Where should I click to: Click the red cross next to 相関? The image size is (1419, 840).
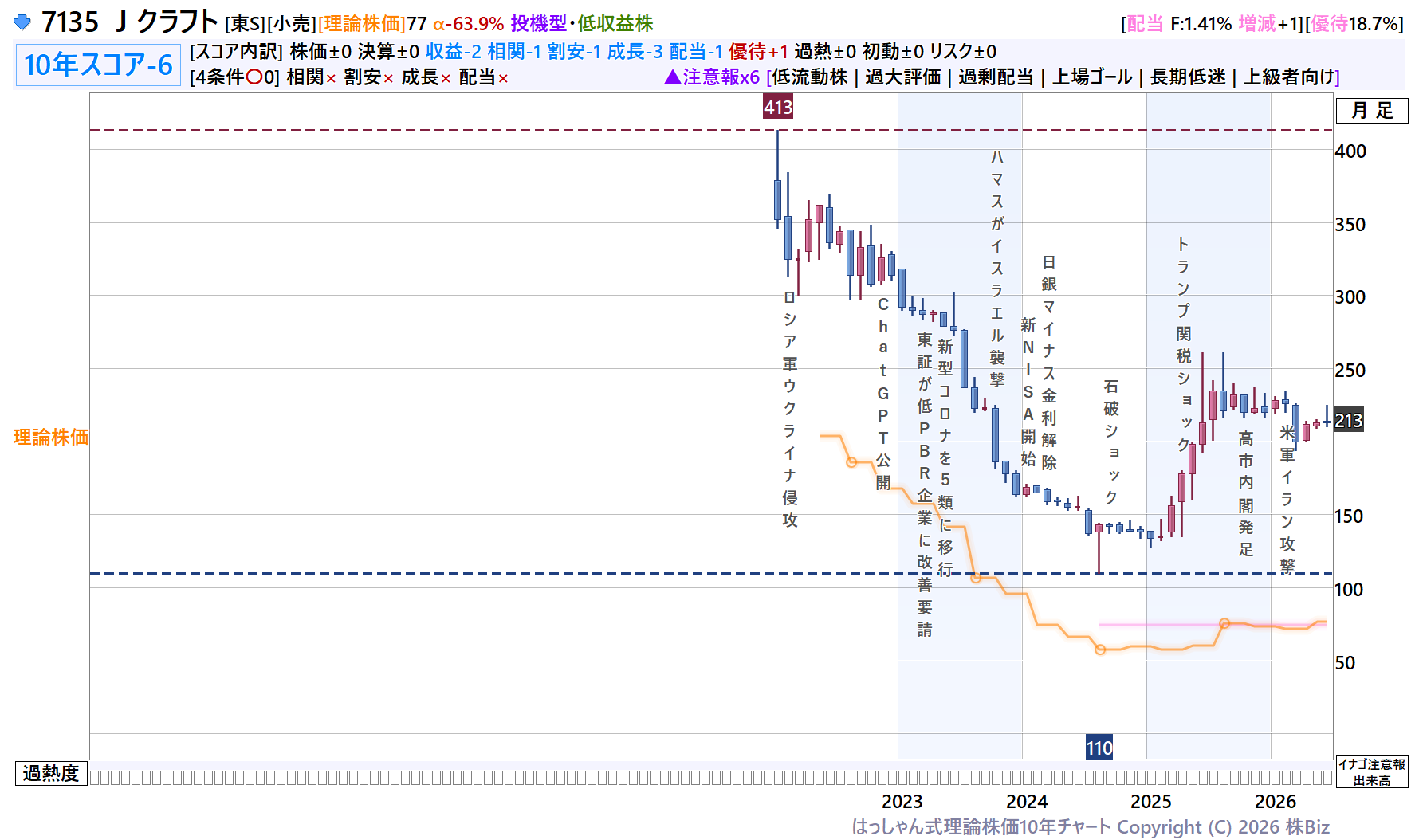pyautogui.click(x=331, y=78)
